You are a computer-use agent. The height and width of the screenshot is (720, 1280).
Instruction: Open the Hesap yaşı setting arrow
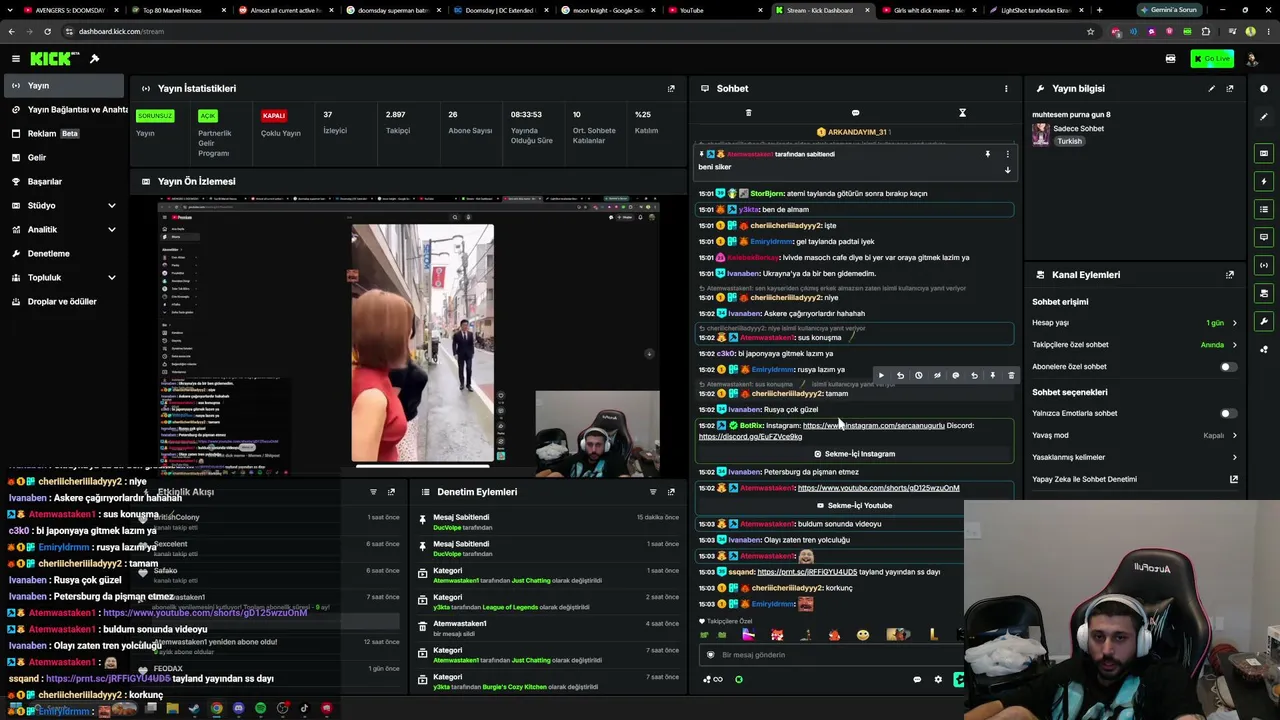click(1234, 323)
